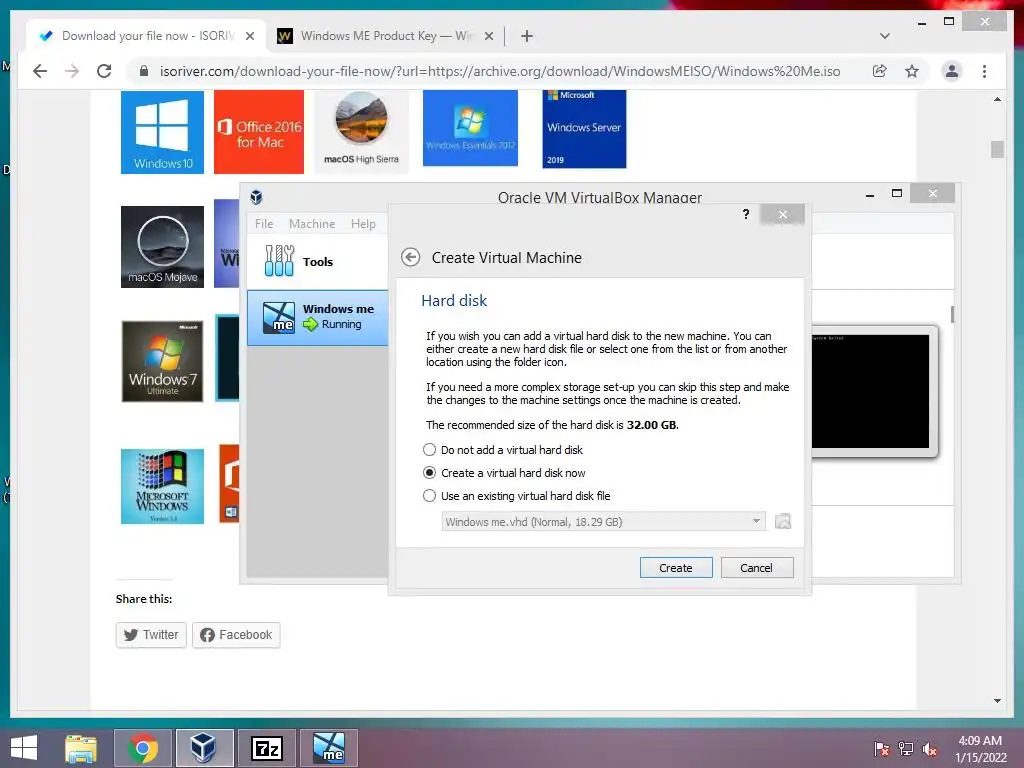Click the back arrow in Create Virtual Machine

point(410,257)
